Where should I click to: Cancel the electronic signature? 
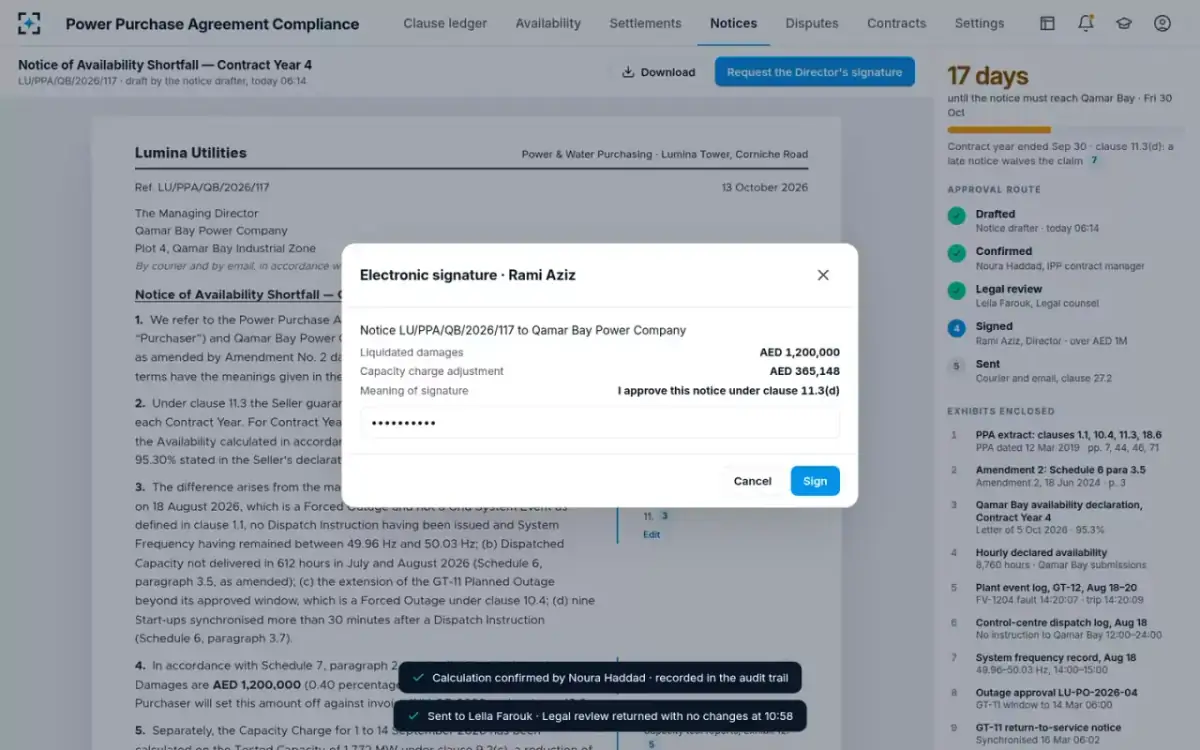[x=752, y=481]
